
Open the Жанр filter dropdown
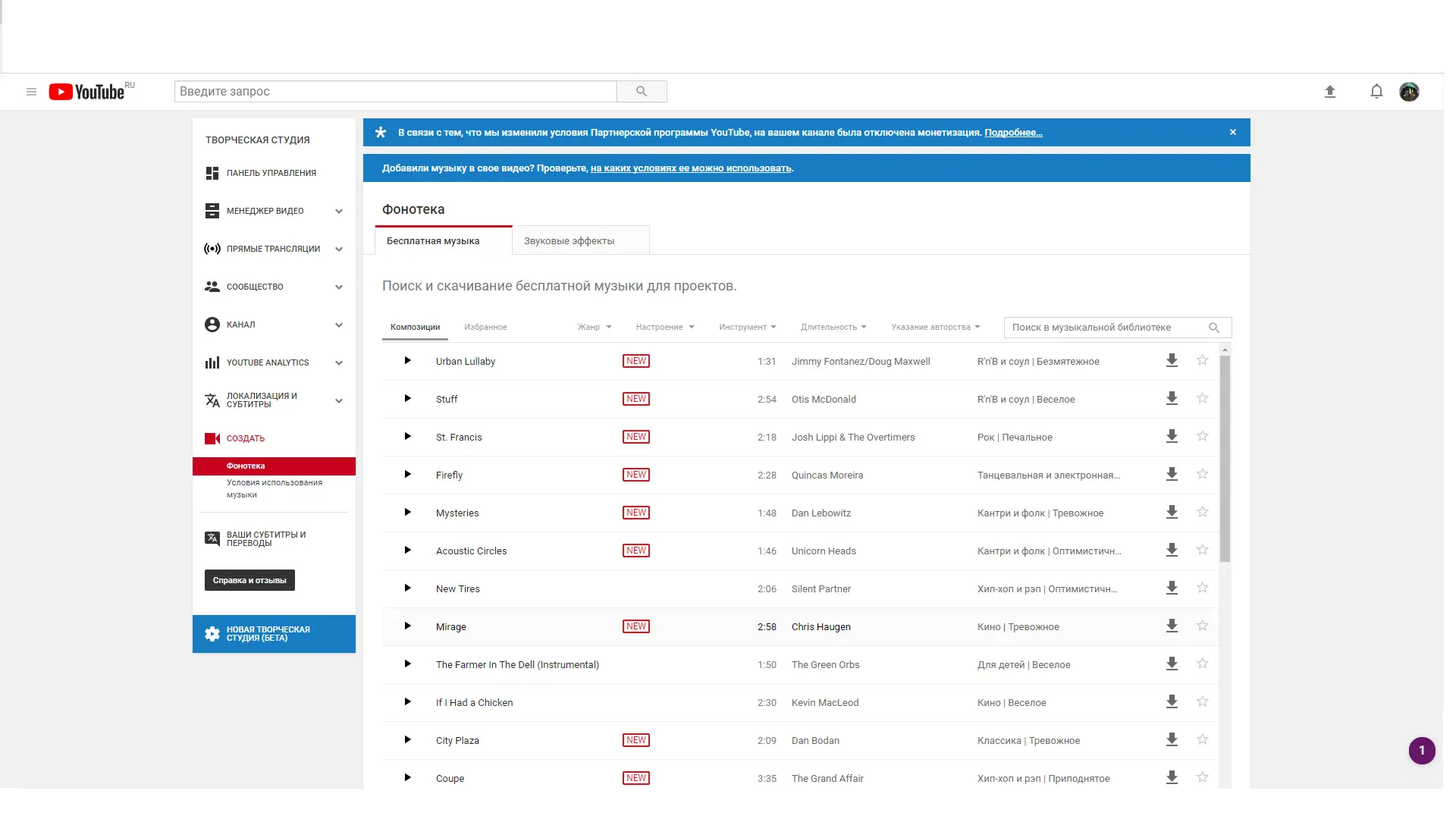(x=594, y=328)
